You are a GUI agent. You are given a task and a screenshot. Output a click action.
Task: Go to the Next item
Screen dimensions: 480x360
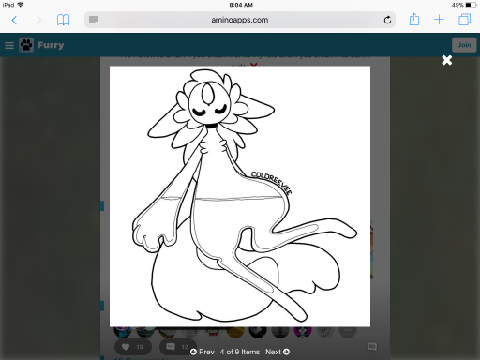(x=278, y=352)
